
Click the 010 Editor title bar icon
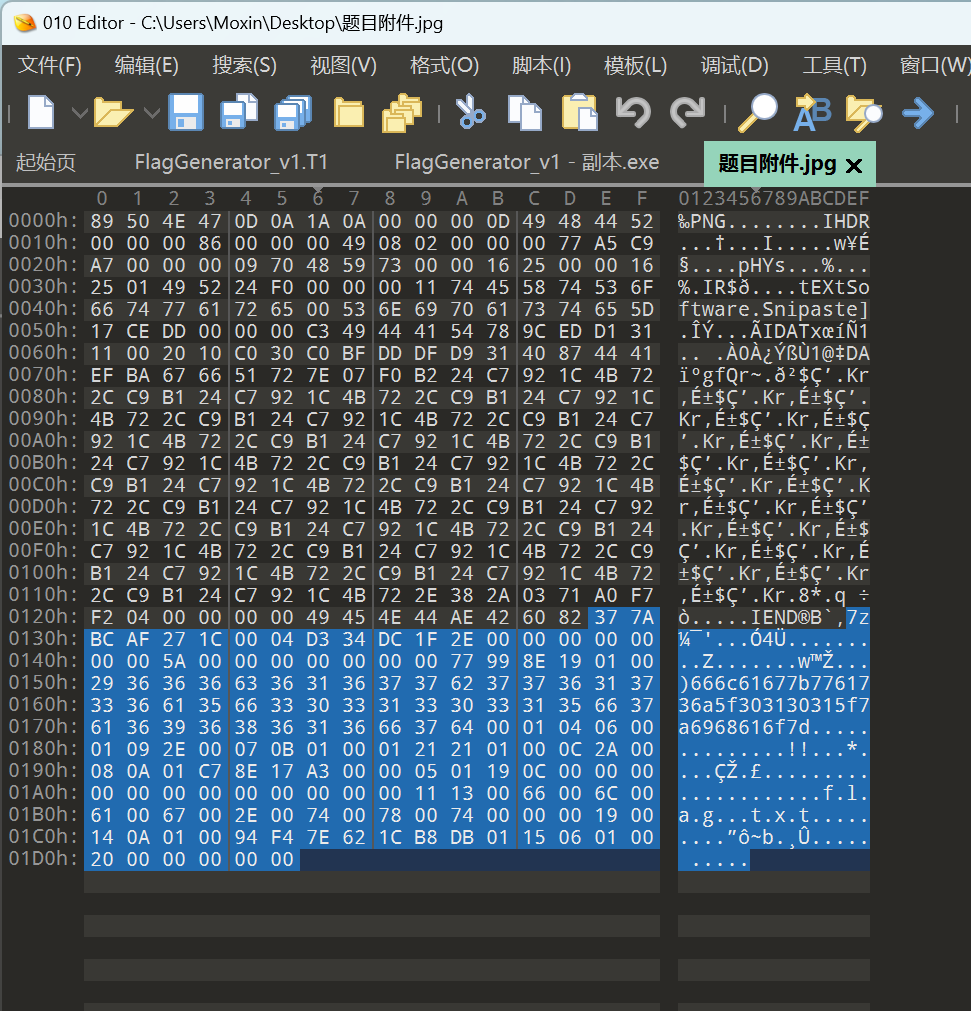click(25, 23)
